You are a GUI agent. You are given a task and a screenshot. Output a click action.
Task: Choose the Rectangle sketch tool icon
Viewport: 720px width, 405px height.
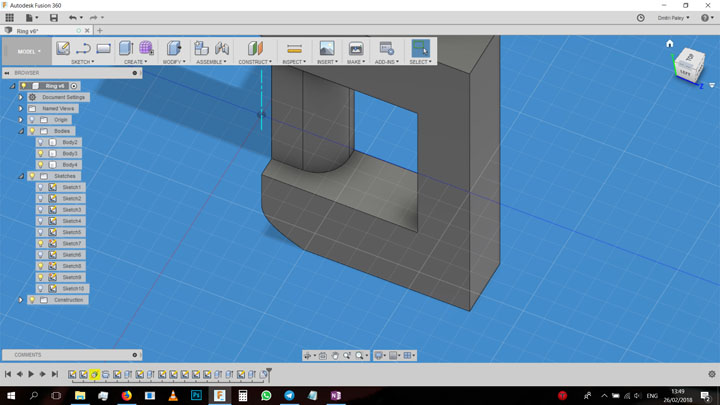point(103,48)
